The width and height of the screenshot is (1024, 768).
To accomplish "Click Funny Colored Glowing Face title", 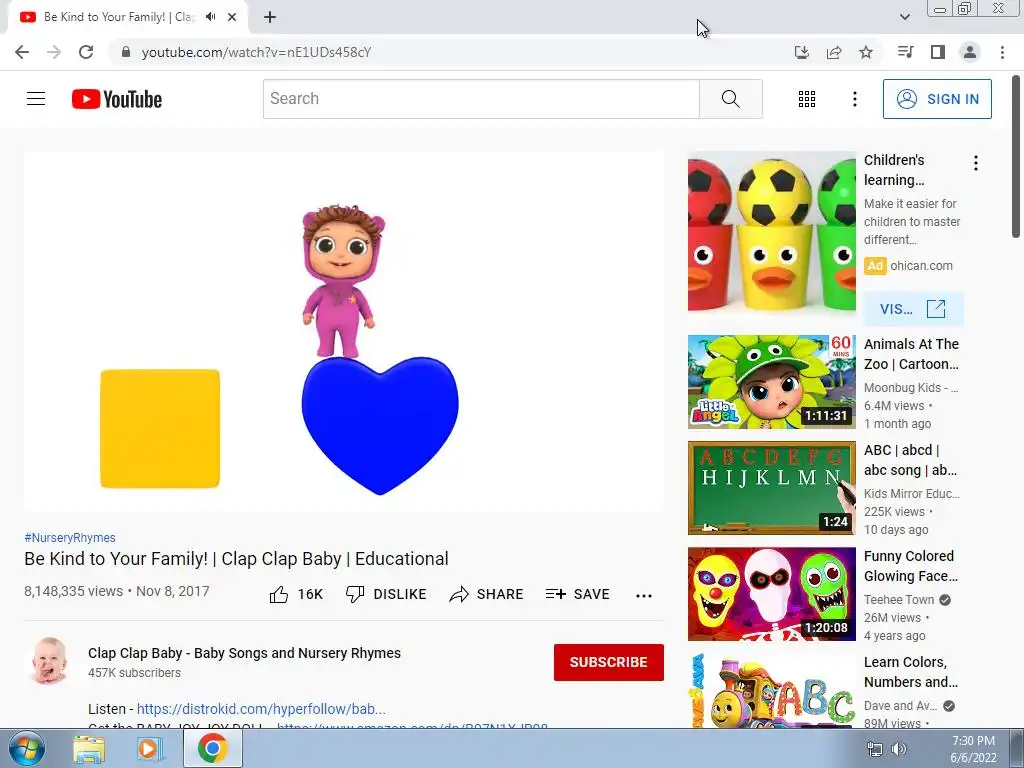I will (910, 566).
